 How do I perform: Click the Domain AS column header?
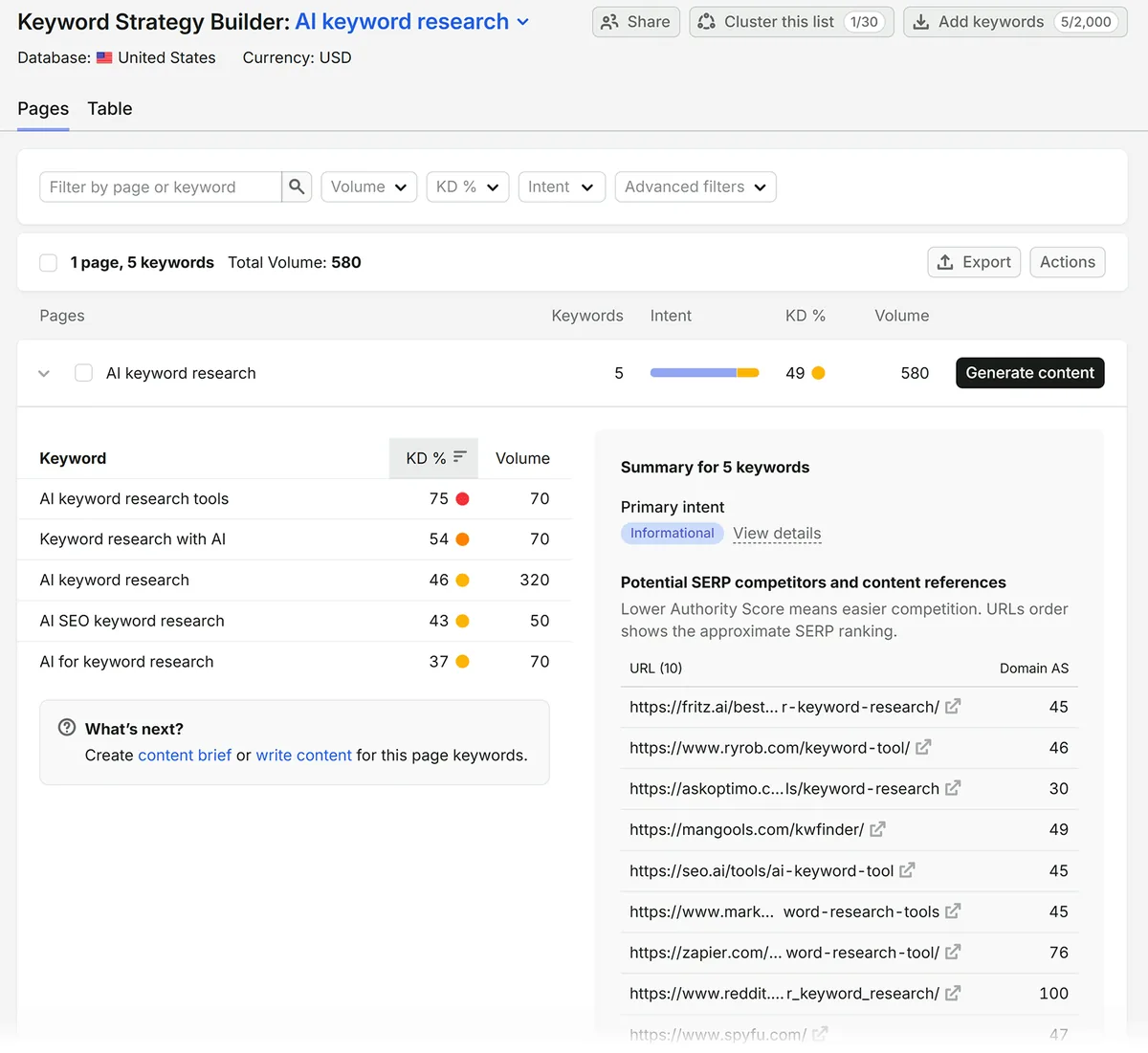click(1034, 669)
